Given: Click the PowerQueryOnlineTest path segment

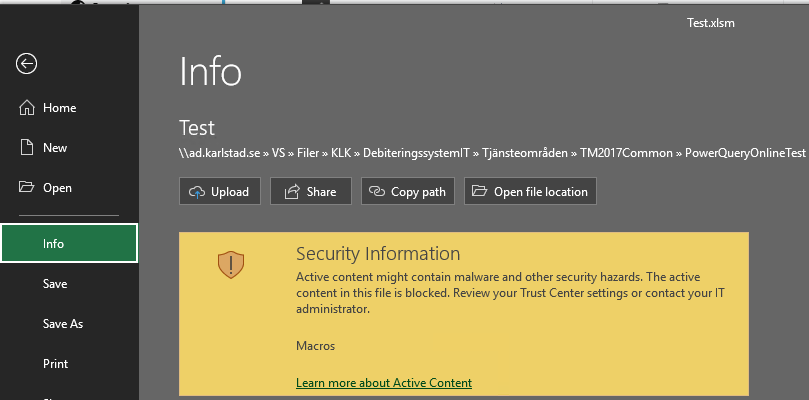Looking at the screenshot, I should [745, 153].
